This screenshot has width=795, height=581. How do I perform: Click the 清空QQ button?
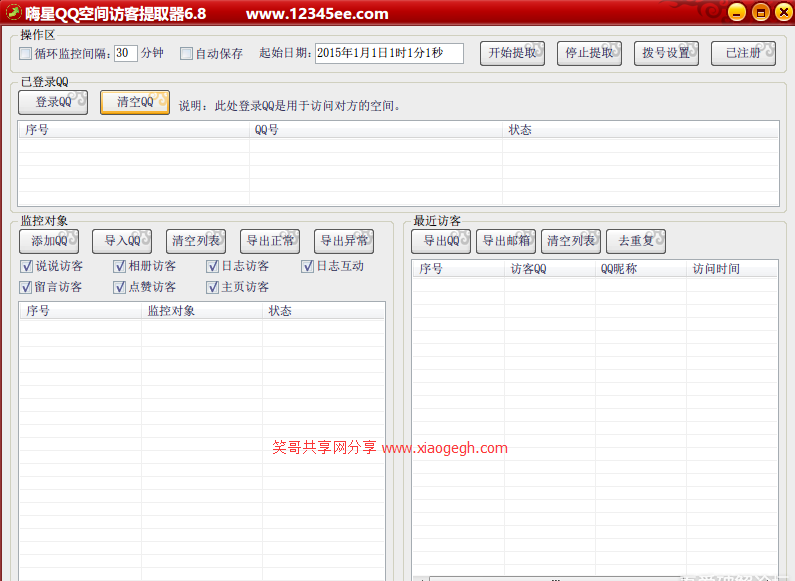(135, 102)
